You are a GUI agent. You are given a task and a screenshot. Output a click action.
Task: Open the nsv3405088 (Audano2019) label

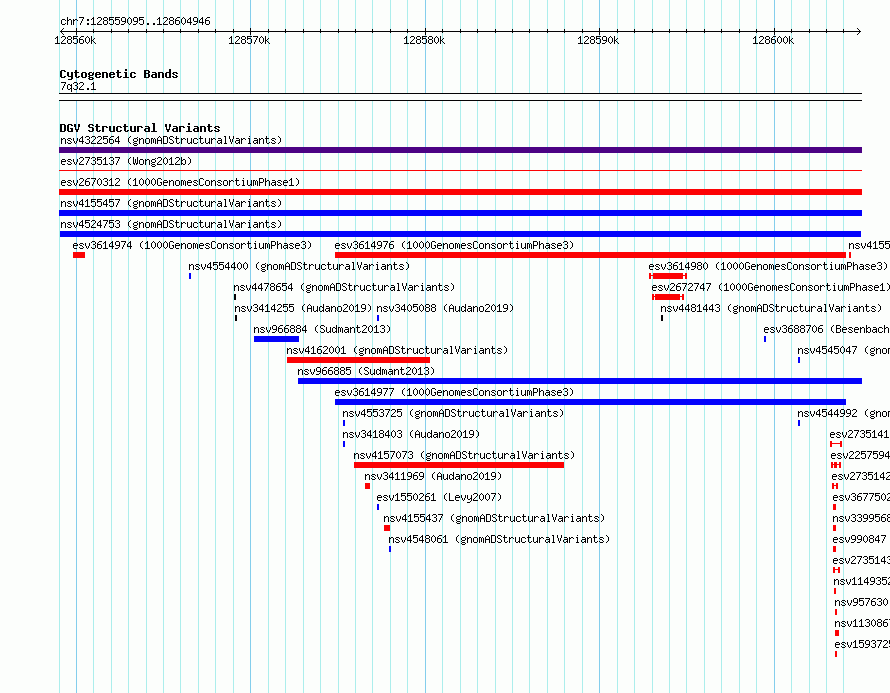pyautogui.click(x=445, y=308)
